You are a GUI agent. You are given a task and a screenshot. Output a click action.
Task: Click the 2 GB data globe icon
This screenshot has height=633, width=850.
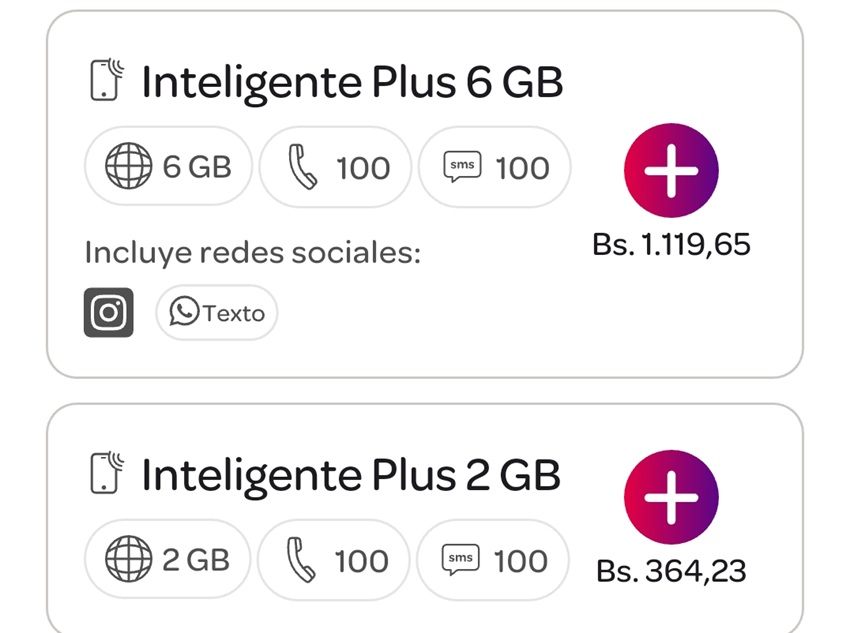[x=128, y=560]
